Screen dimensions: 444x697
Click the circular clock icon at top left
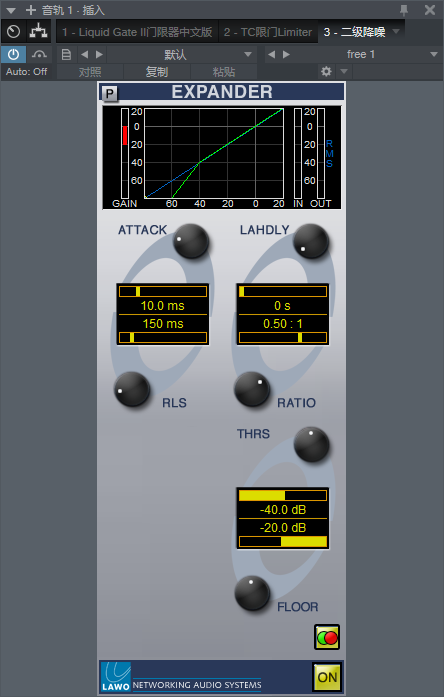(x=14, y=32)
